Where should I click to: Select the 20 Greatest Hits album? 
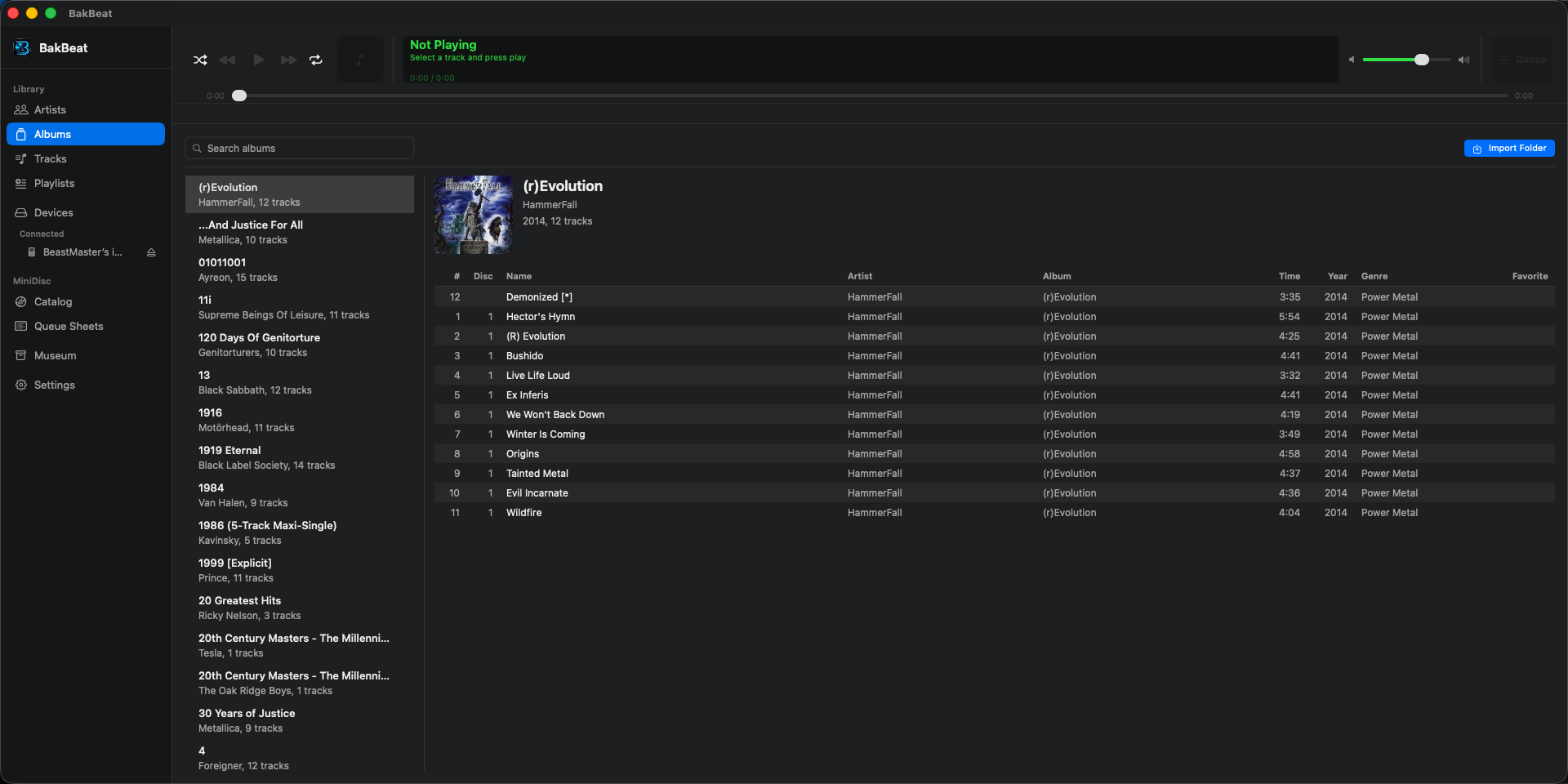click(300, 608)
